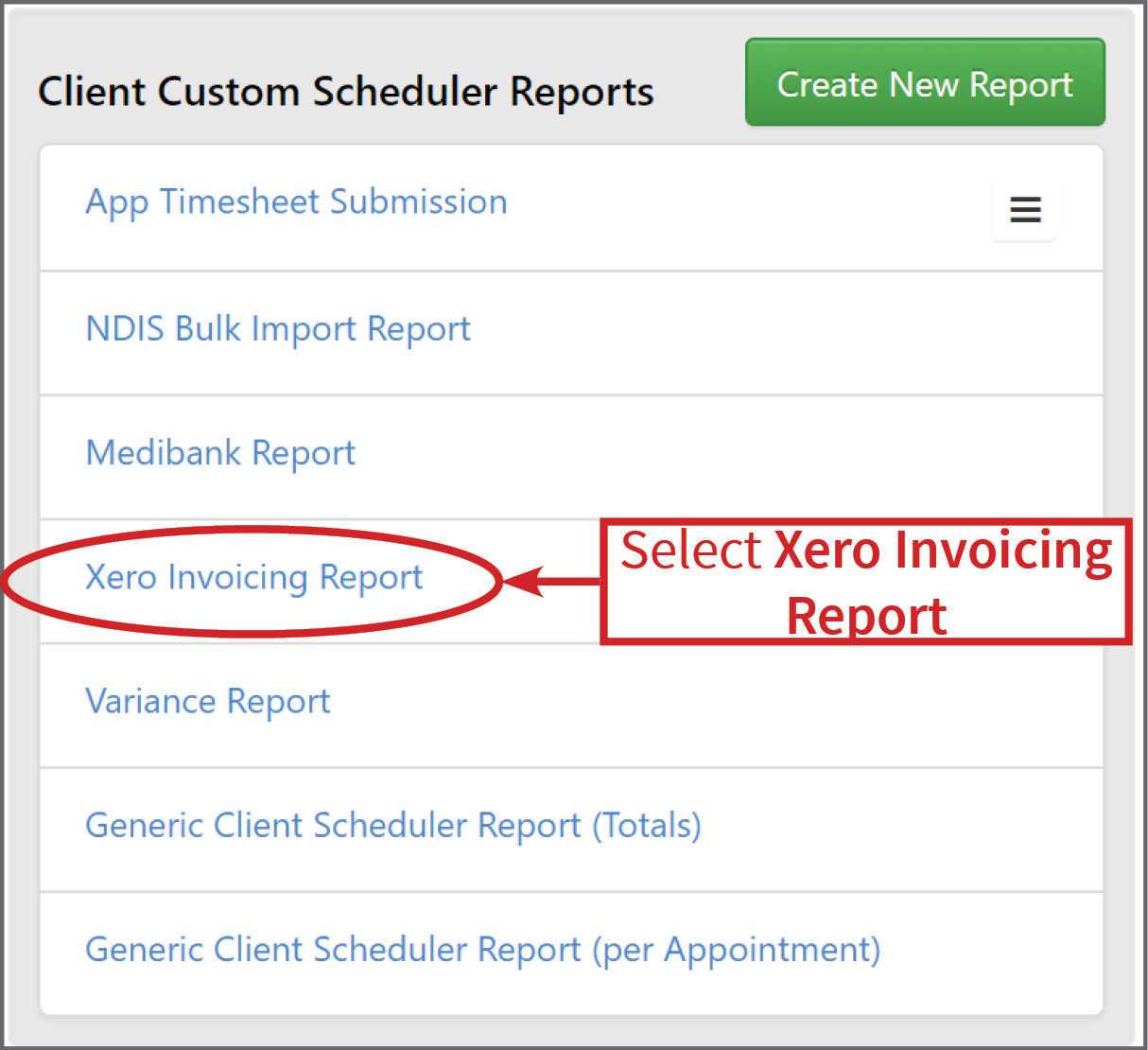Open Generic Client Scheduler Report (per Appointment)
This screenshot has width=1148, height=1050.
(482, 950)
